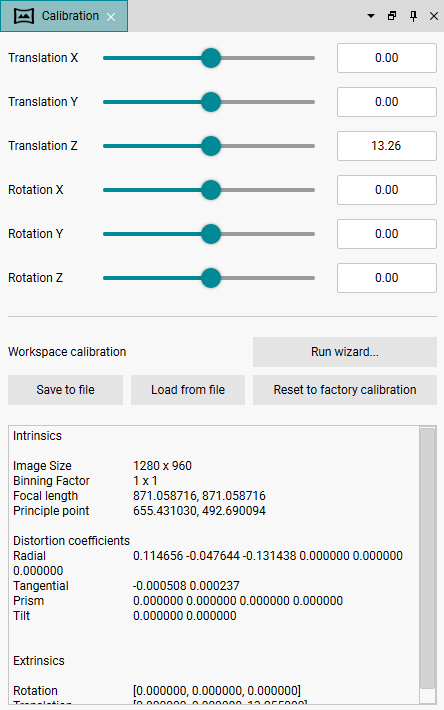Click the Binning Factor value 1 x 1
This screenshot has width=444, height=710.
145,480
